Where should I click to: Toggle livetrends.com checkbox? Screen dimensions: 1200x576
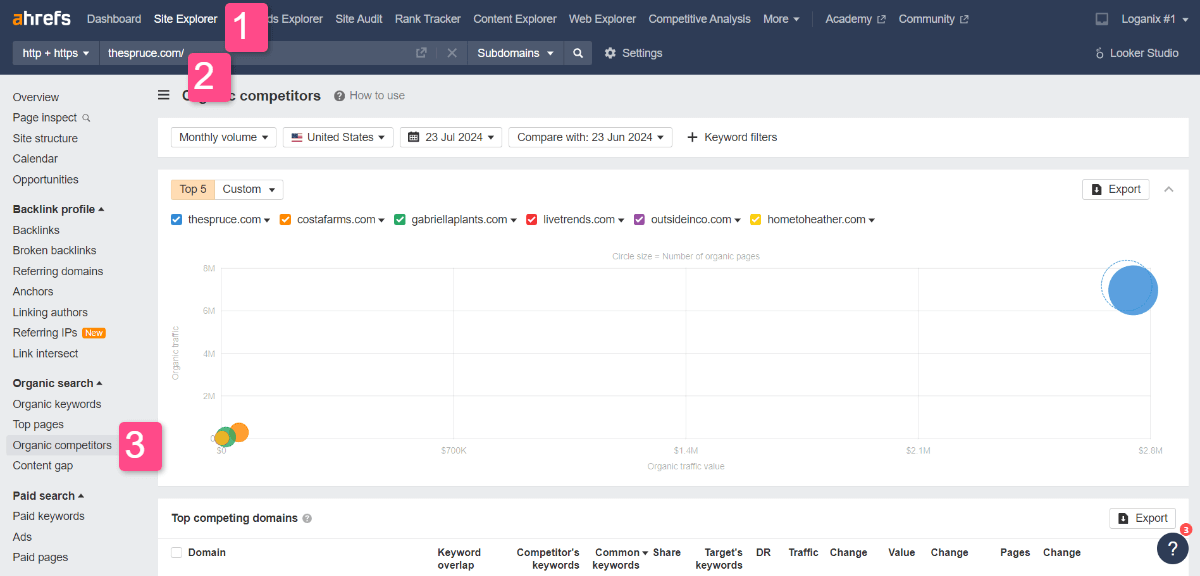(531, 219)
